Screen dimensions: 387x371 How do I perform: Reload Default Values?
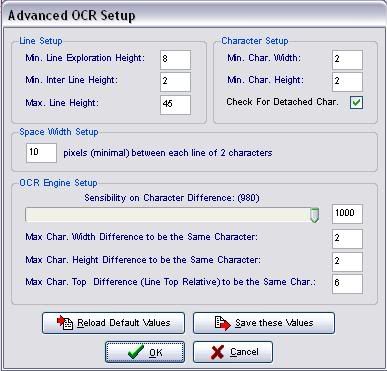coord(113,323)
